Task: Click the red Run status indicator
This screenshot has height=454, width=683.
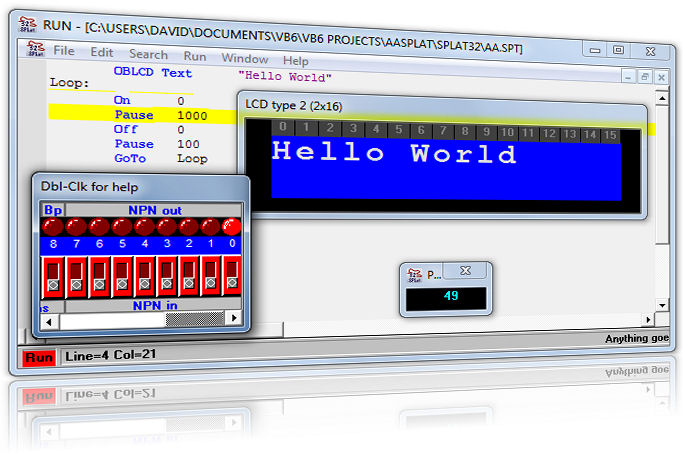Action: pos(40,357)
